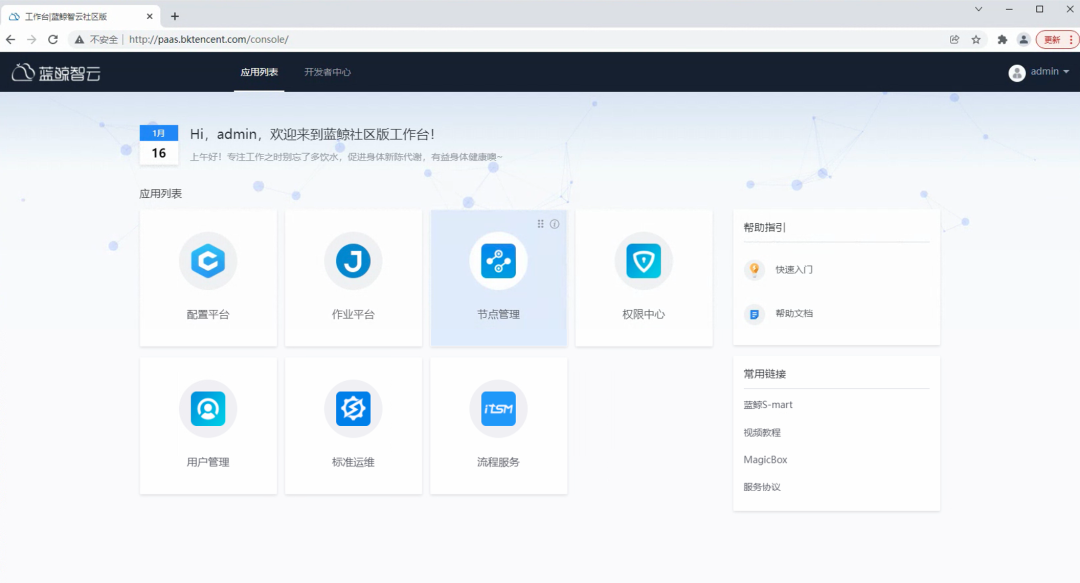This screenshot has height=583, width=1080.
Task: Click the 帮助指引 panel heading
Action: [x=764, y=227]
